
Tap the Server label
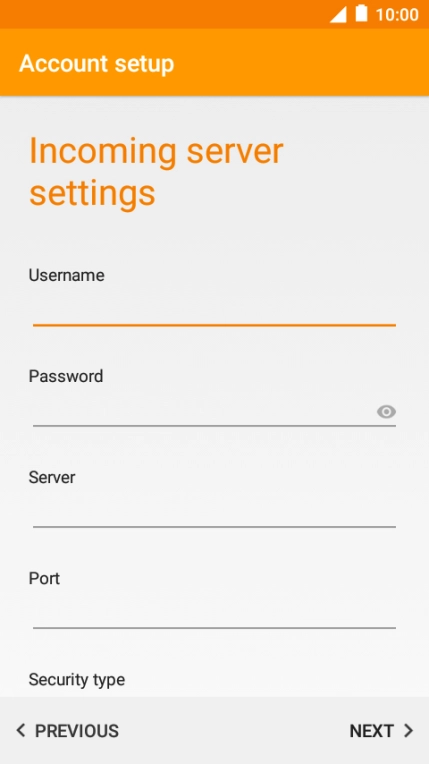(52, 477)
